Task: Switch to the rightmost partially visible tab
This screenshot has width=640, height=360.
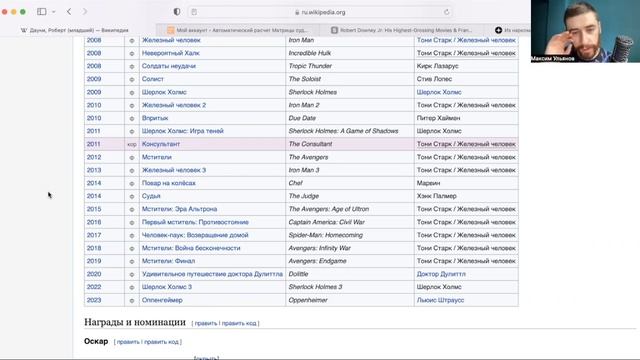Action: tap(512, 30)
